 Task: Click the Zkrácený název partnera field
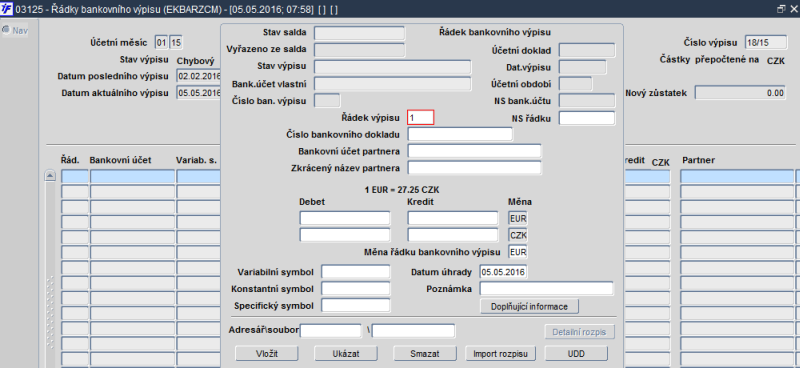[474, 167]
